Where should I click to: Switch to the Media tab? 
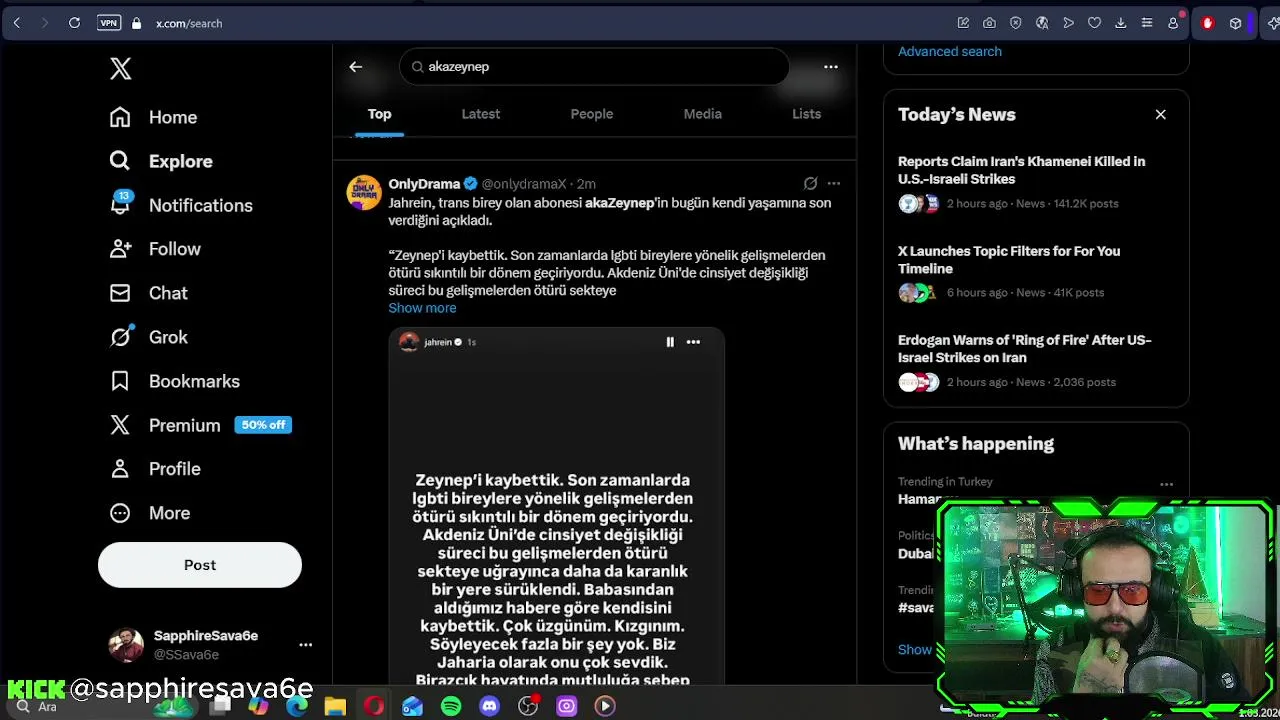tap(703, 114)
